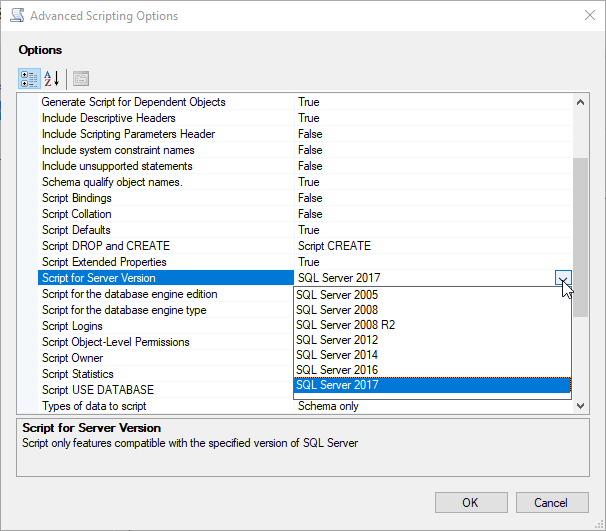The image size is (606, 531).
Task: Select Script for Server Version row label
Action: pyautogui.click(x=166, y=278)
